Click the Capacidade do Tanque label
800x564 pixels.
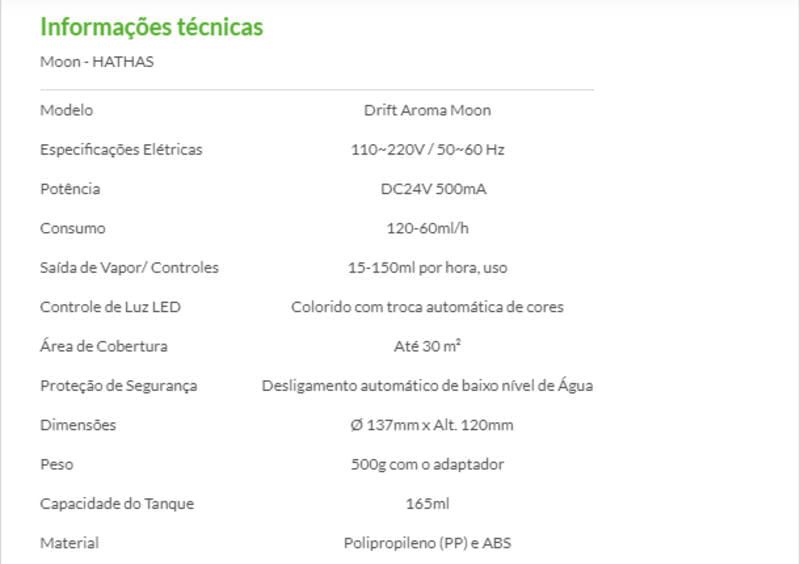pyautogui.click(x=117, y=504)
